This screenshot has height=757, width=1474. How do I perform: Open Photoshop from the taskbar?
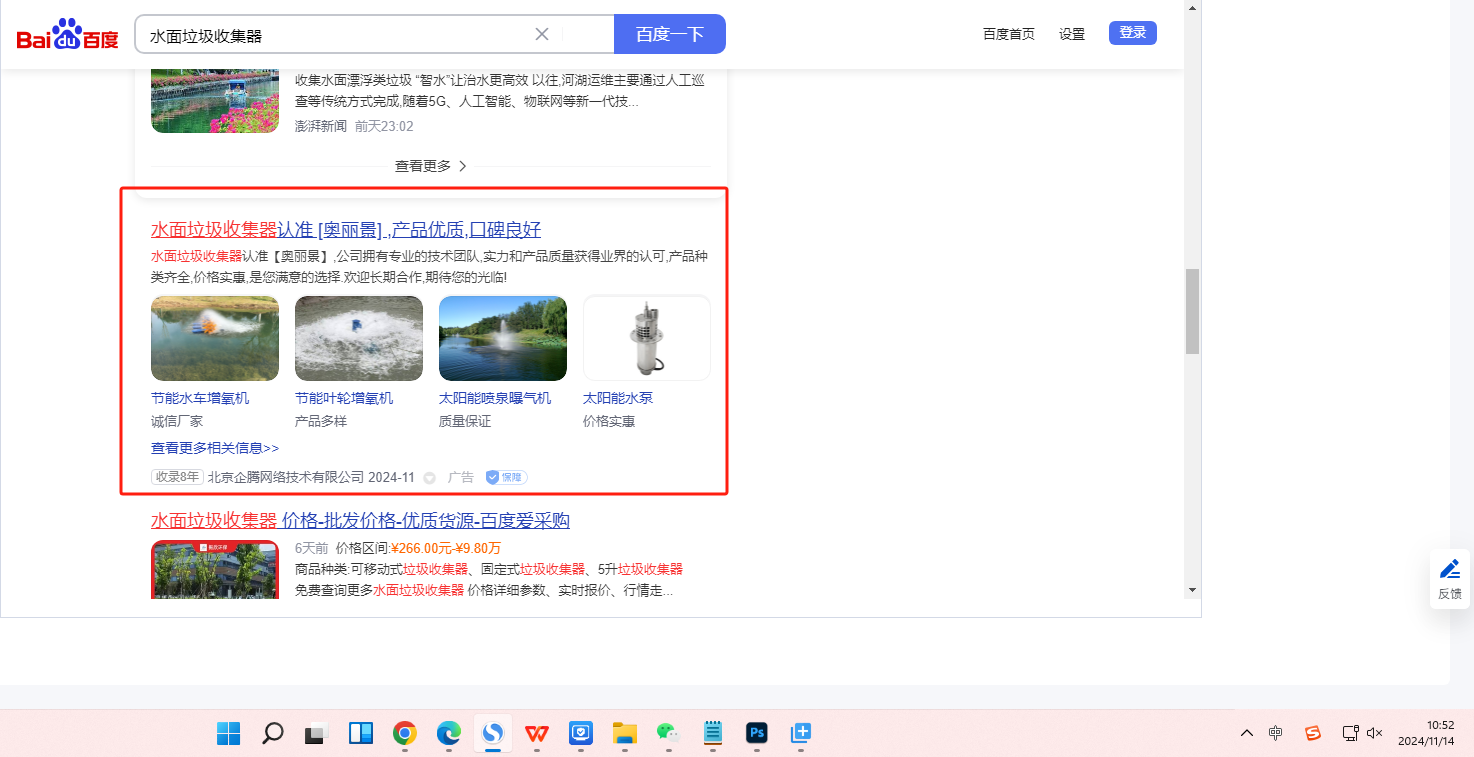(x=756, y=734)
